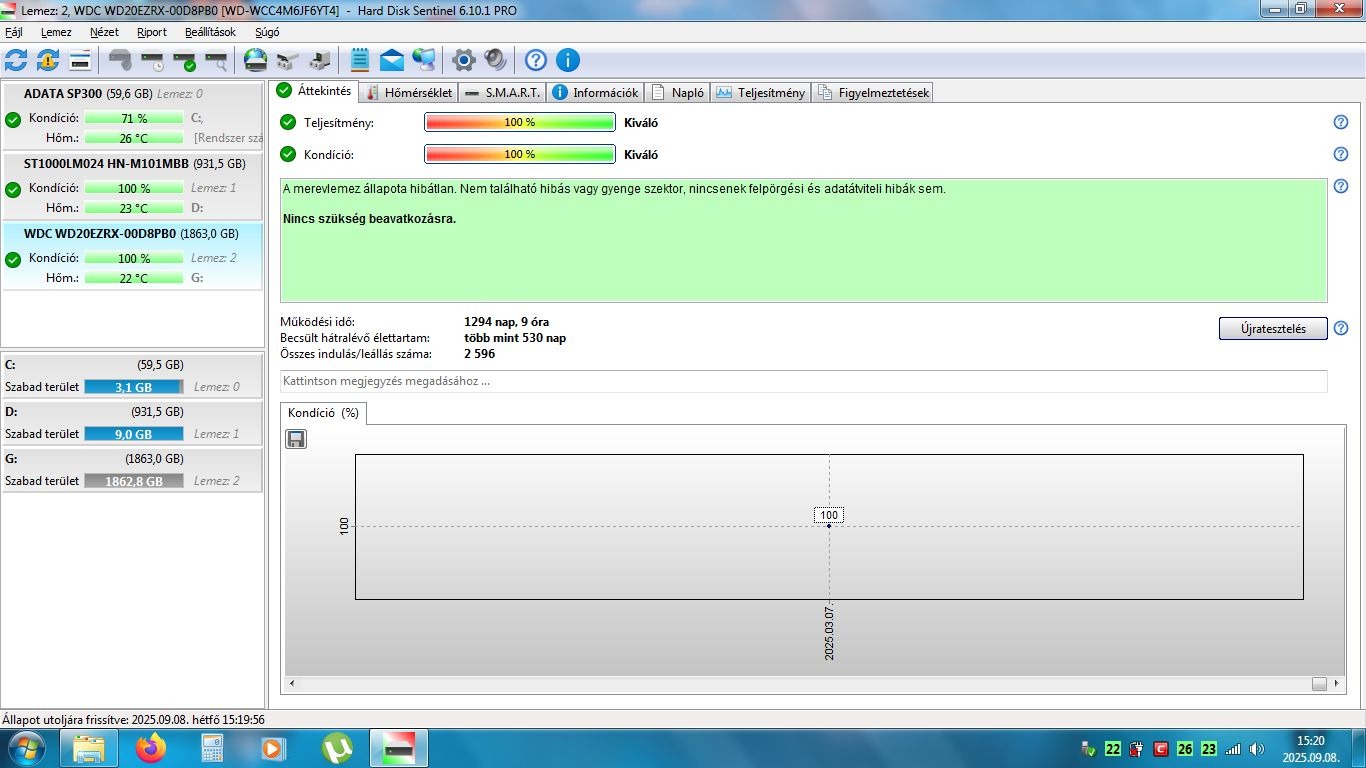Image resolution: width=1366 pixels, height=768 pixels.
Task: Click the window-panel icon in the toolbar
Action: [x=80, y=60]
